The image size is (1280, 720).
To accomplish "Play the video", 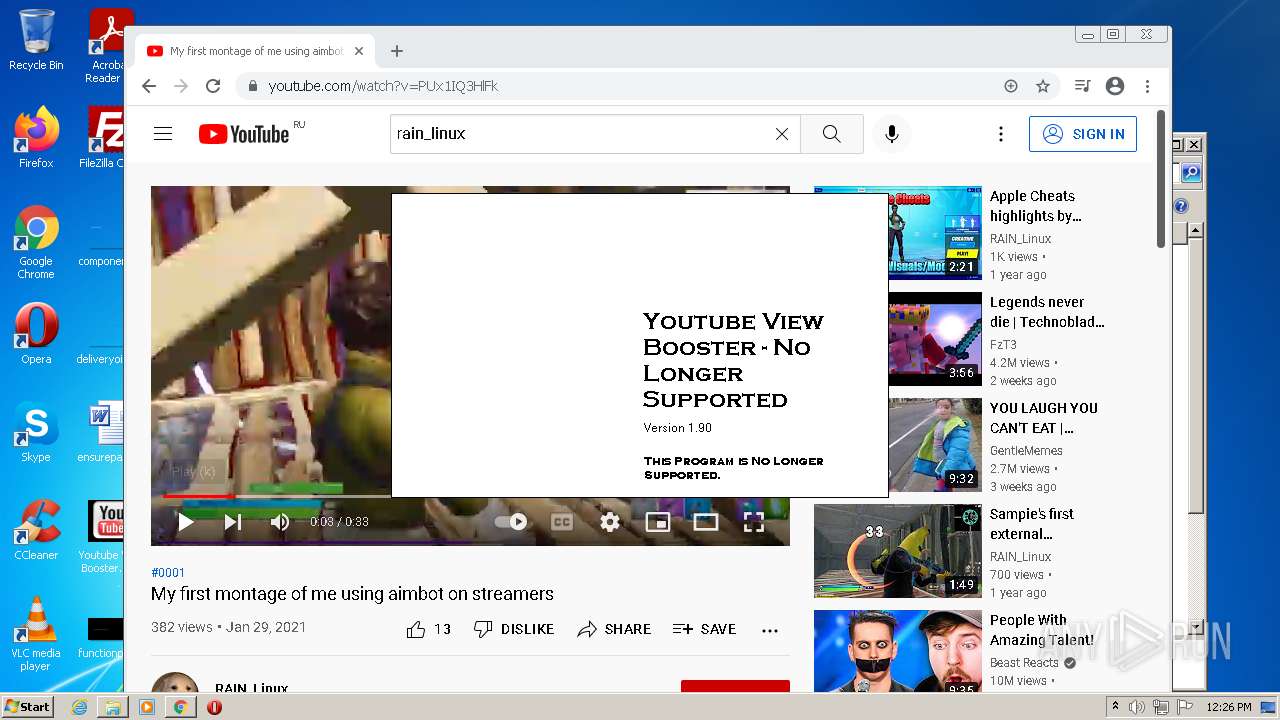I will (x=185, y=521).
